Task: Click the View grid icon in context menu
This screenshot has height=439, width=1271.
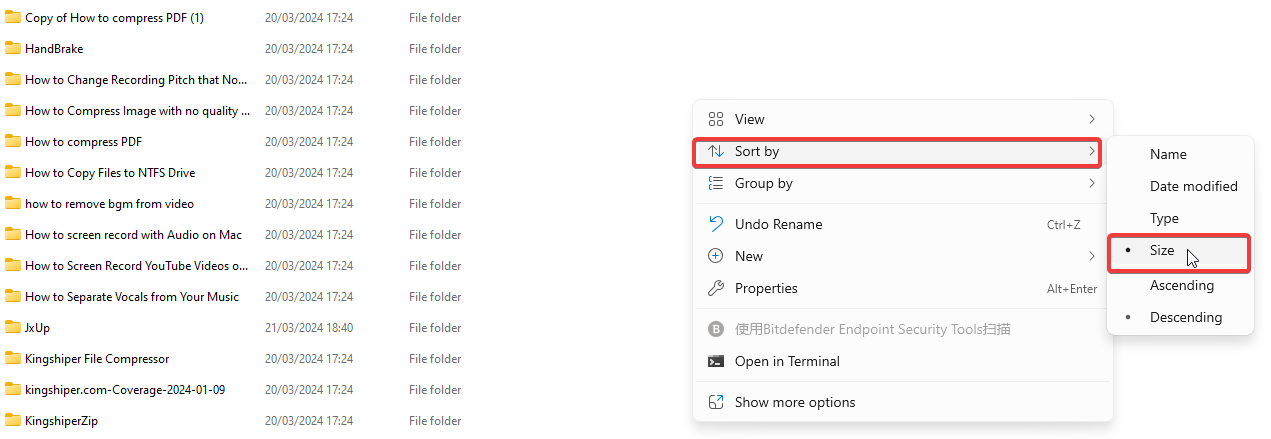Action: tap(715, 119)
